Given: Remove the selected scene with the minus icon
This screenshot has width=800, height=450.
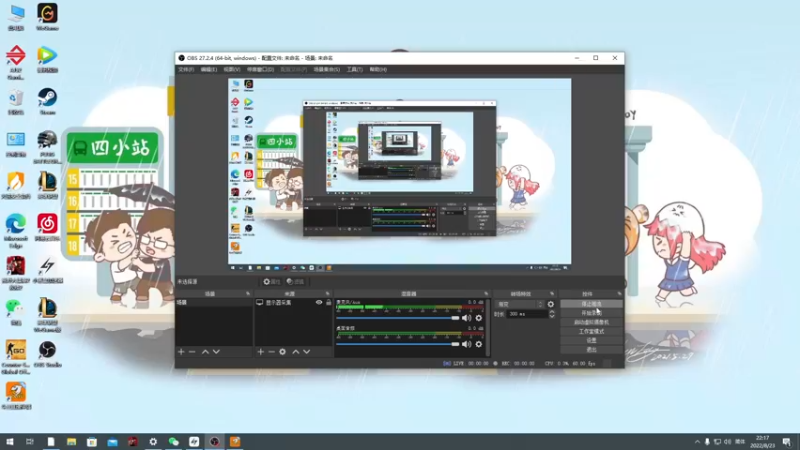Looking at the screenshot, I should point(192,352).
